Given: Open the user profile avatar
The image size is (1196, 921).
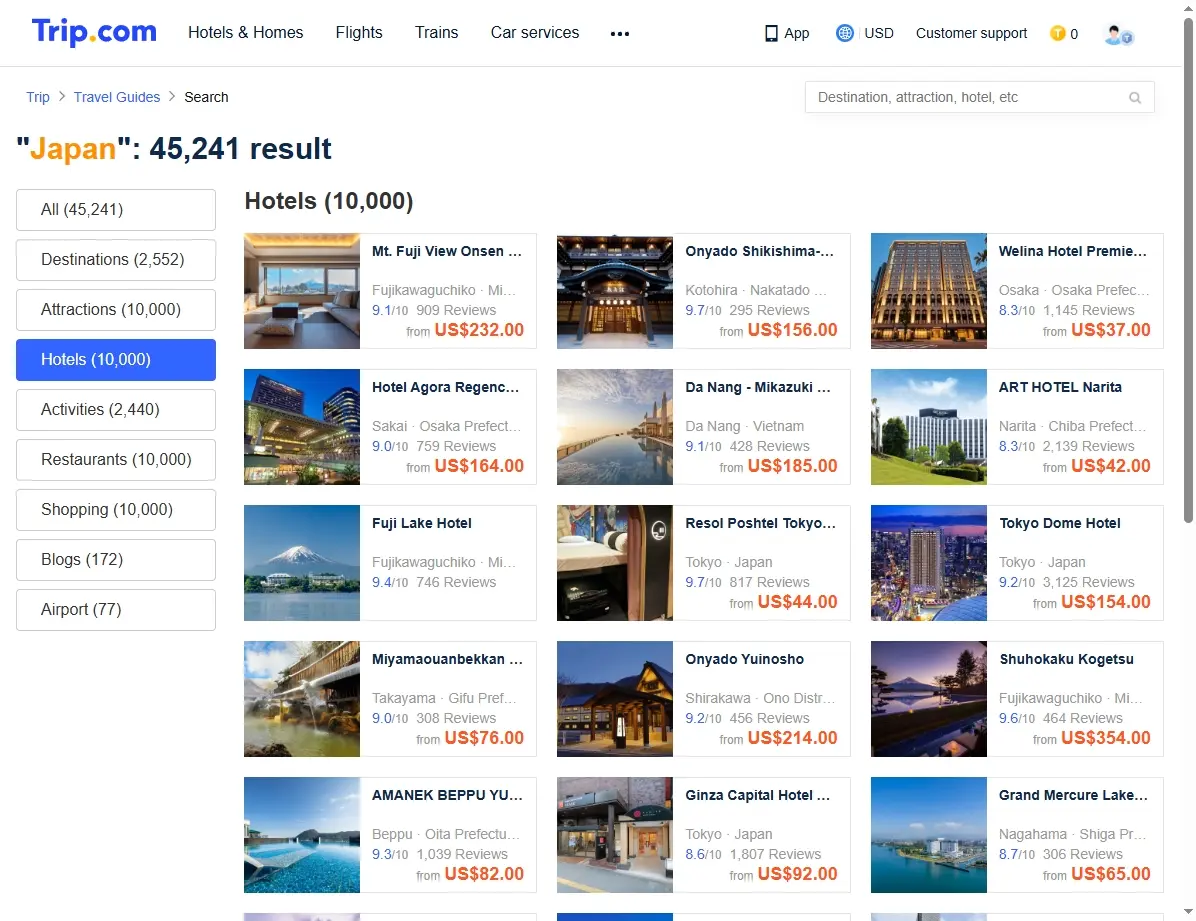Looking at the screenshot, I should pos(1118,34).
